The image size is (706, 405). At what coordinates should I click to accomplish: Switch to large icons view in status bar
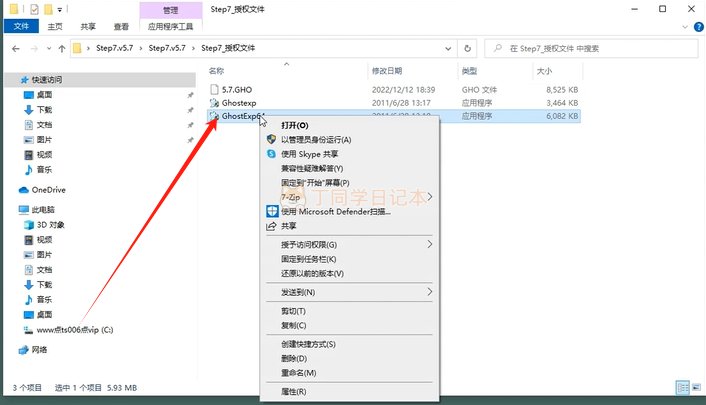tap(695, 387)
